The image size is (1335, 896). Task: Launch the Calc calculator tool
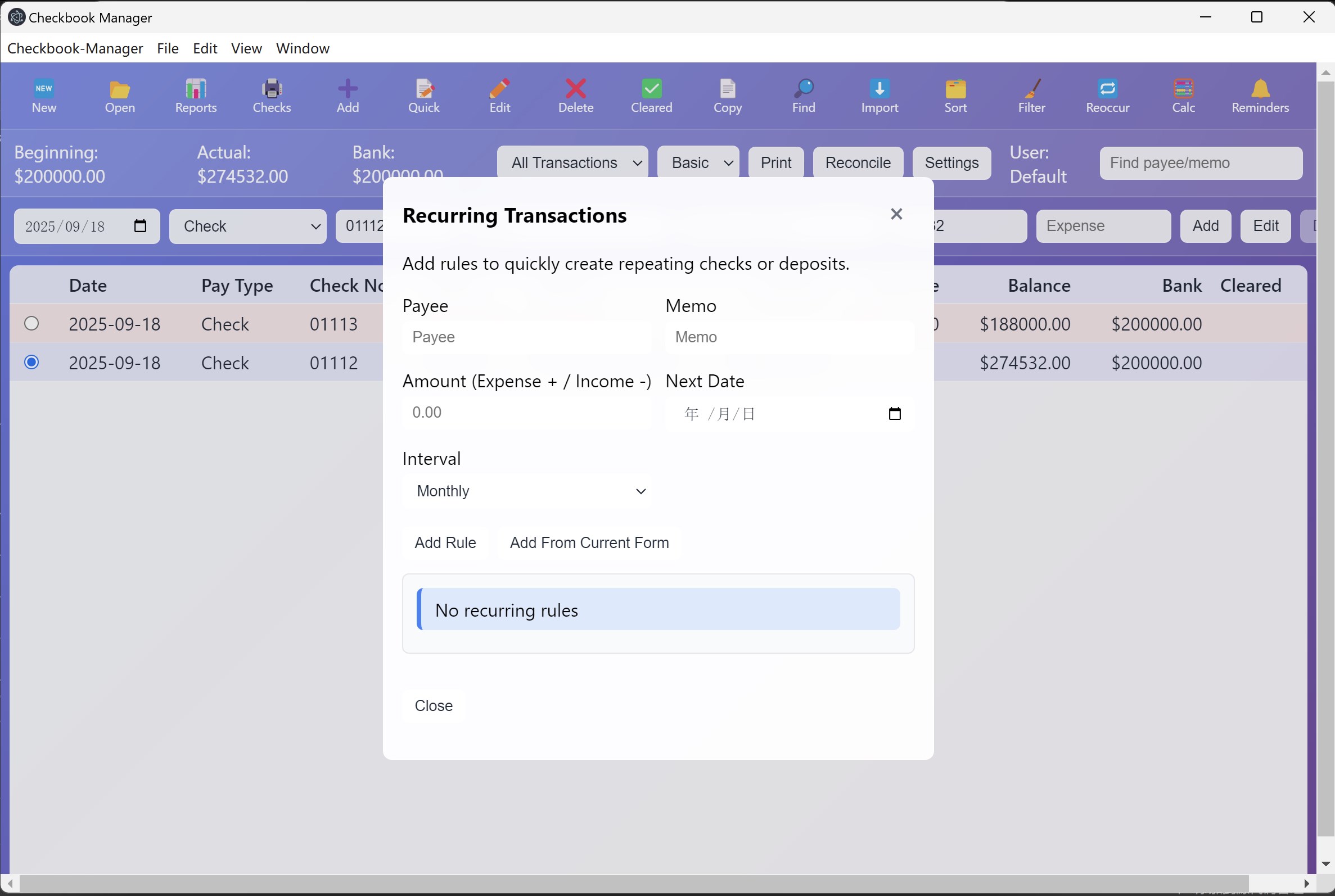click(x=1183, y=95)
